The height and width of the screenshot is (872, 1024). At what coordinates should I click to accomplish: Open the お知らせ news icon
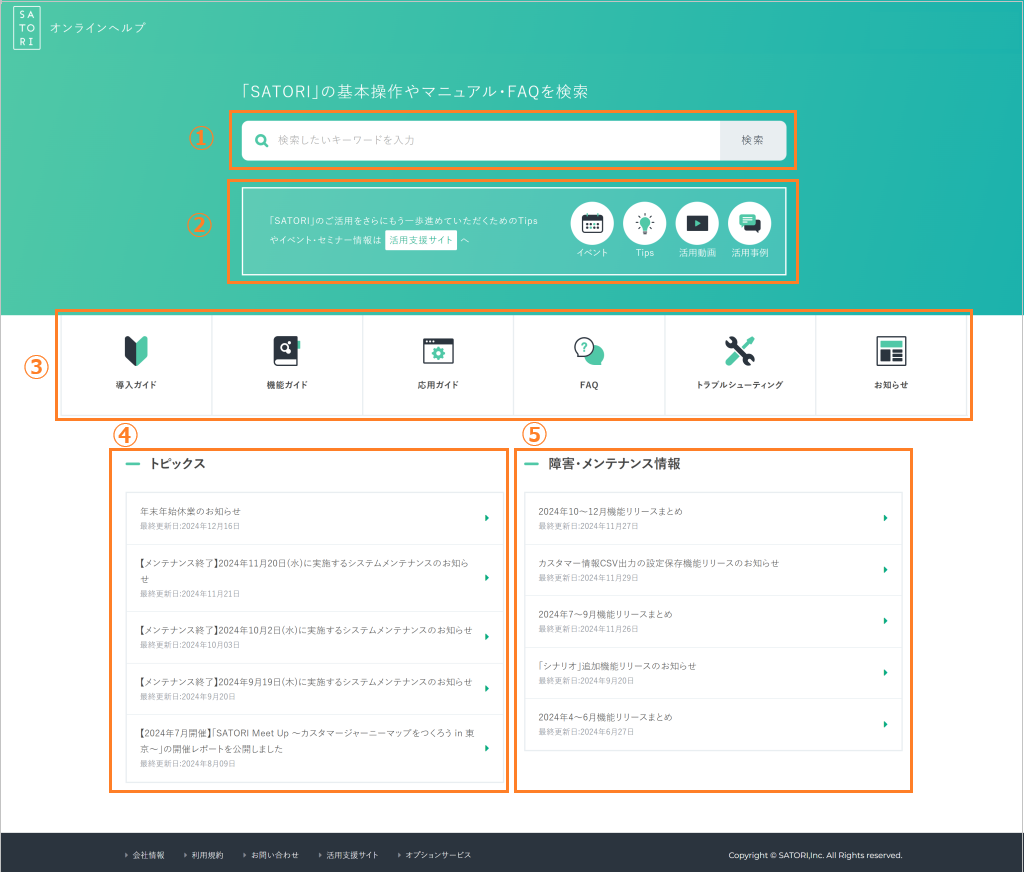(x=891, y=351)
